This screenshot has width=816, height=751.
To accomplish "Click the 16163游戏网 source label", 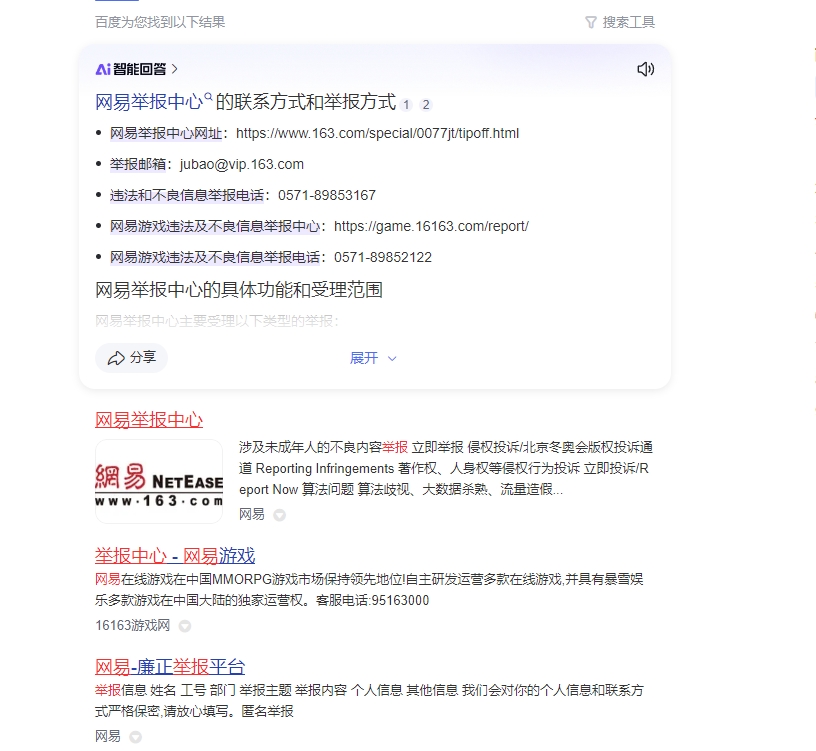I will [x=133, y=626].
